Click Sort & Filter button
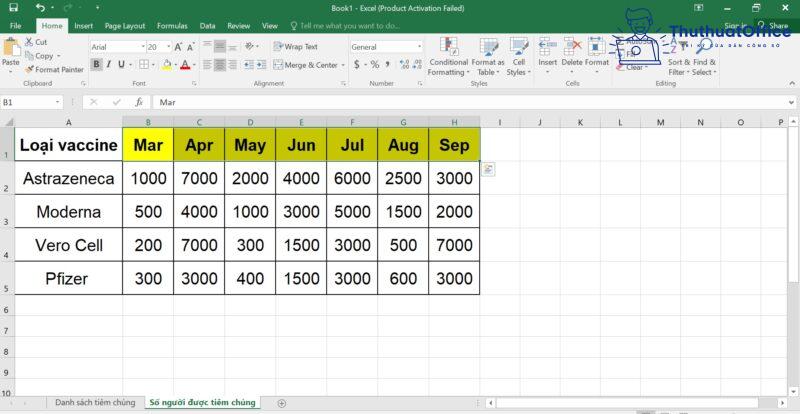Image resolution: width=800 pixels, height=414 pixels. [x=679, y=57]
